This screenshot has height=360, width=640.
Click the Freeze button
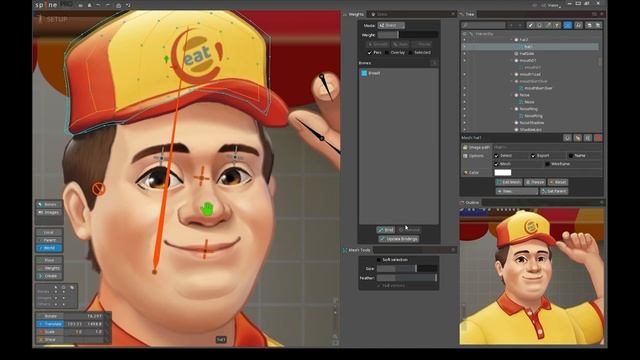point(535,182)
